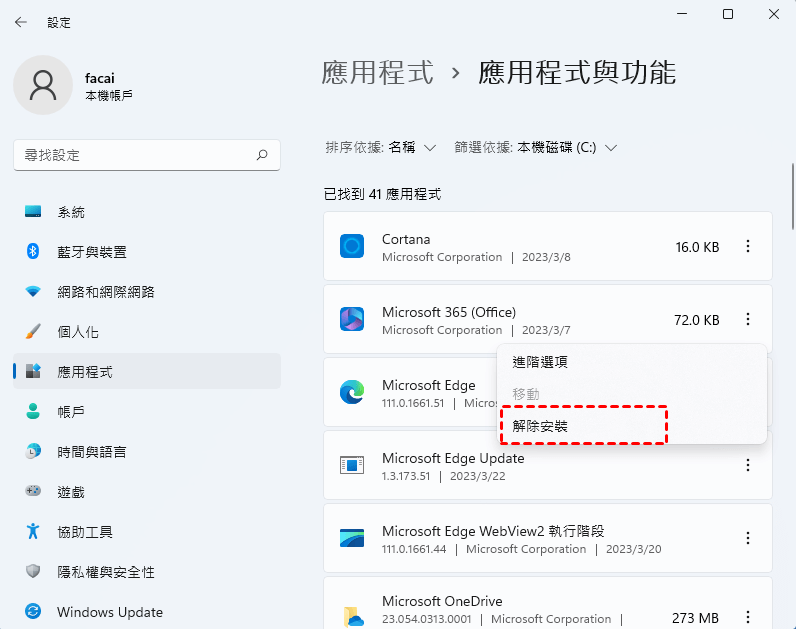Screen dimensions: 796x629
Task: Click the 應用程式 breadcrumb link
Action: pyautogui.click(x=378, y=72)
